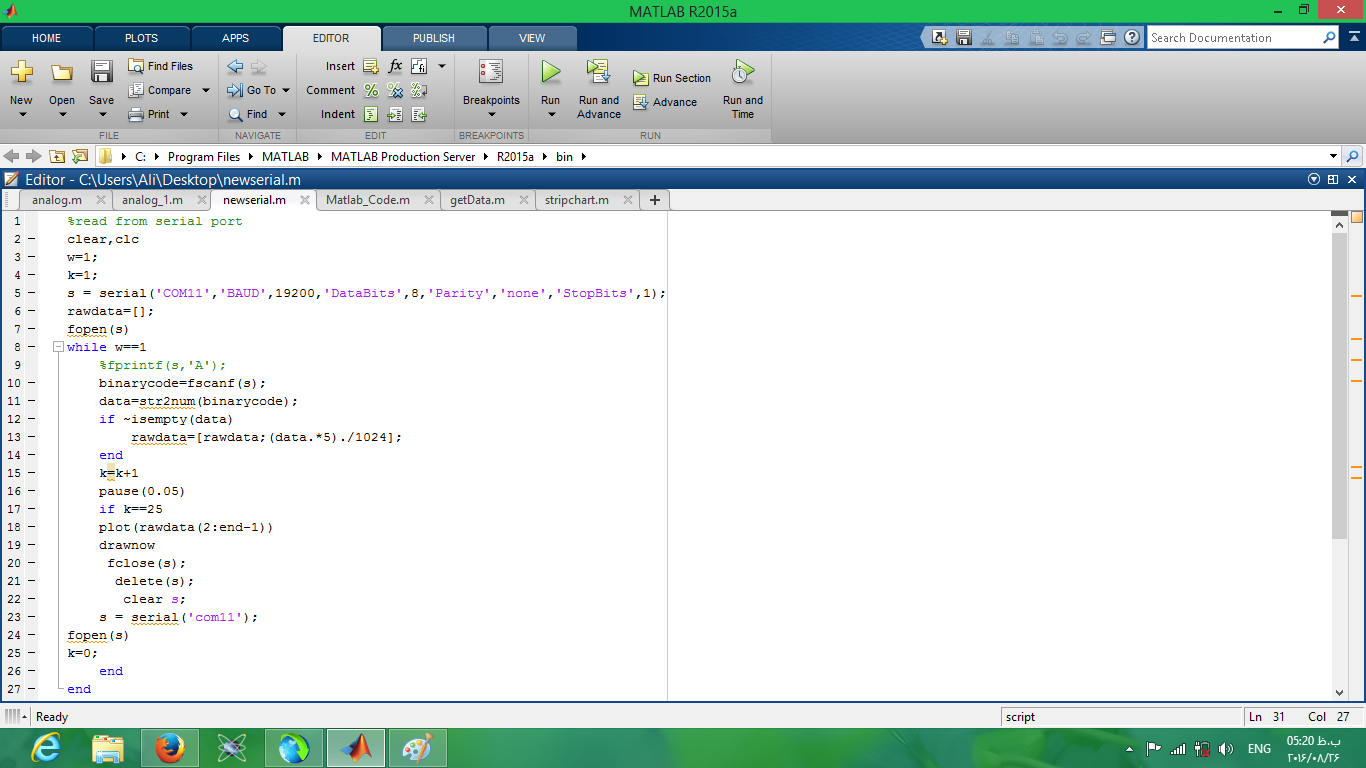Screen dimensions: 1366x768
Task: Click the Advance button
Action: point(665,102)
